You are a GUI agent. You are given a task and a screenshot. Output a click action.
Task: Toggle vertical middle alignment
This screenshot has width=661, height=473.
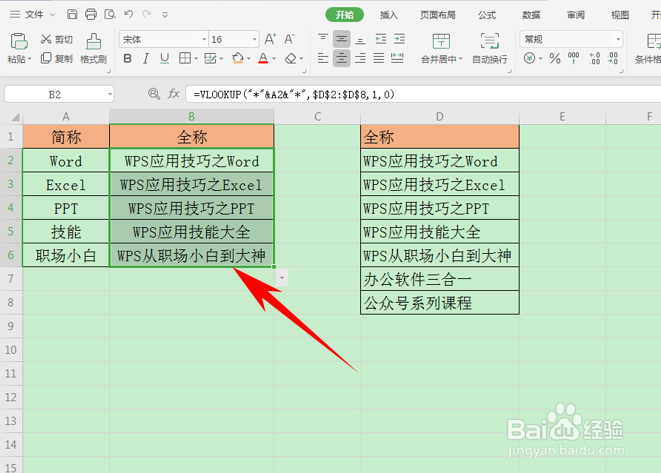click(341, 39)
